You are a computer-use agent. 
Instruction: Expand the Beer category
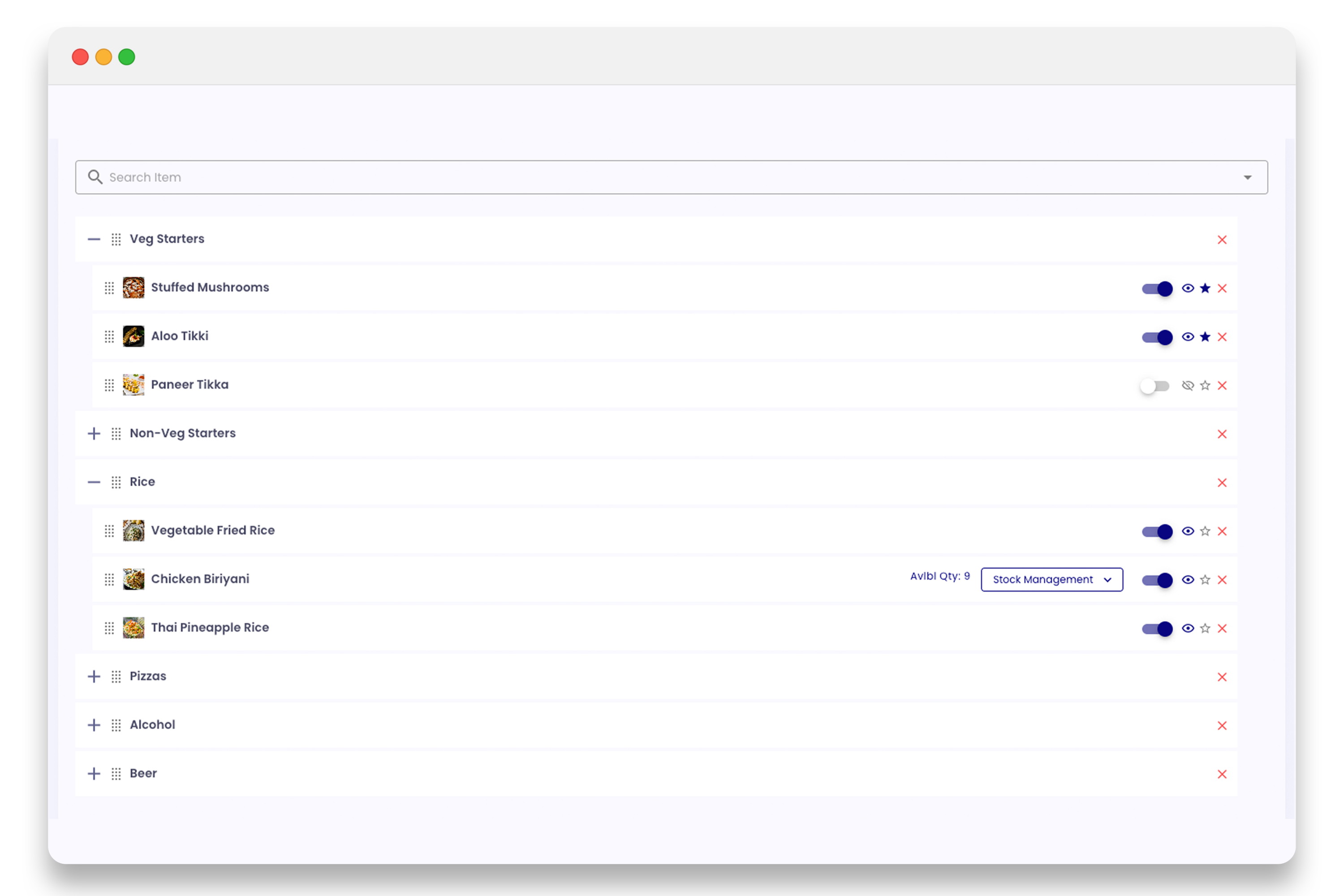pos(94,773)
